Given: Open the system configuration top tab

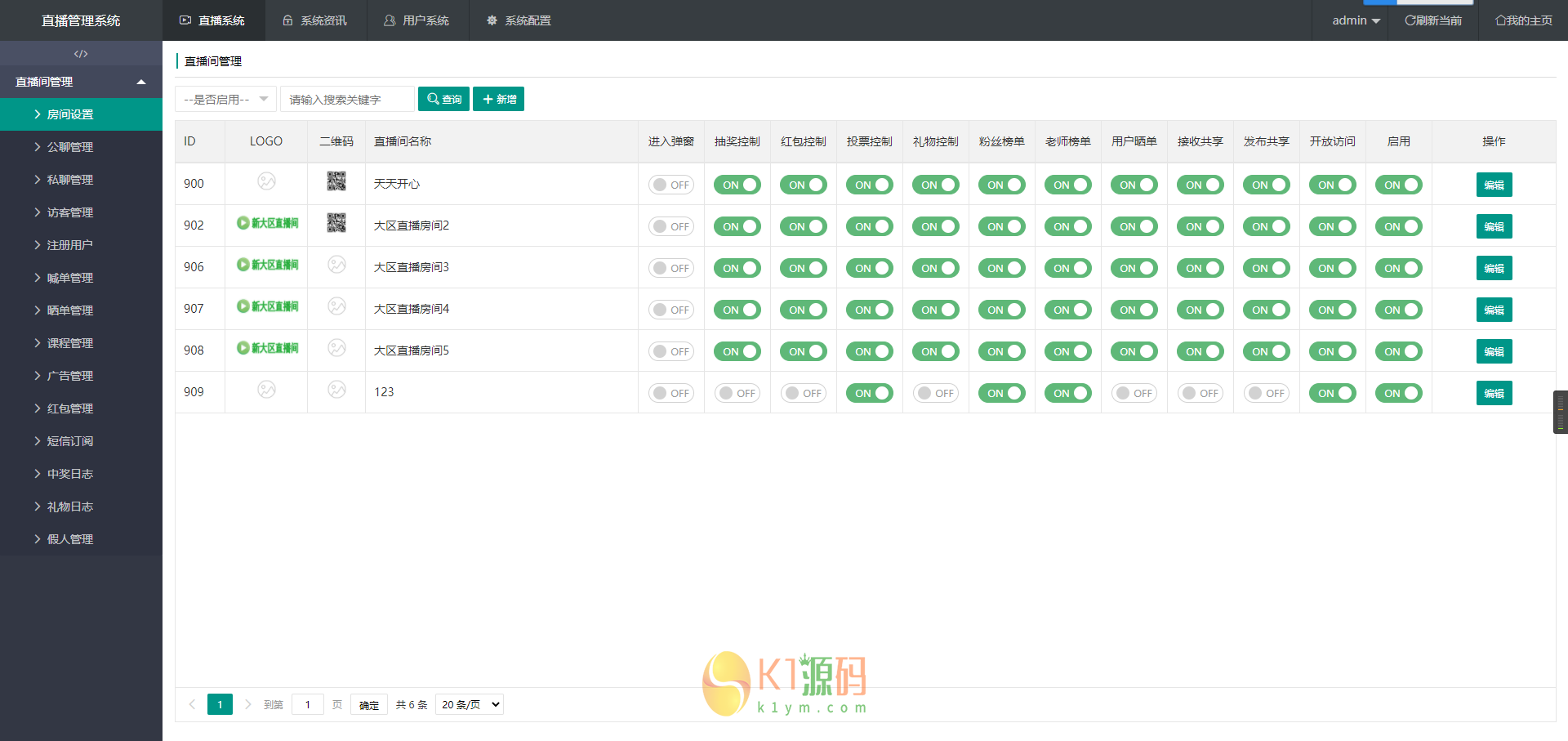Looking at the screenshot, I should 519,20.
